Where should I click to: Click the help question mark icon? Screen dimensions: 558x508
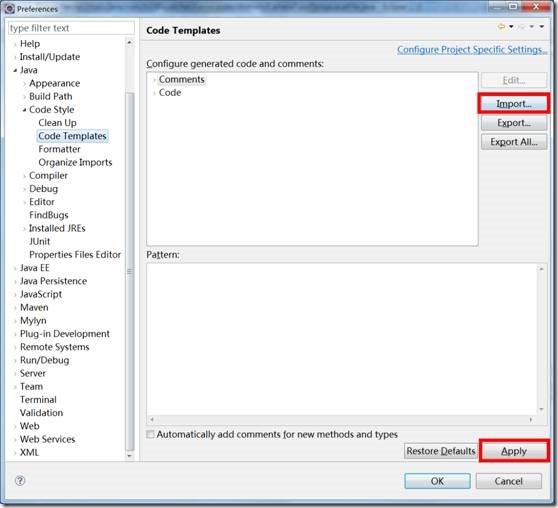20,481
